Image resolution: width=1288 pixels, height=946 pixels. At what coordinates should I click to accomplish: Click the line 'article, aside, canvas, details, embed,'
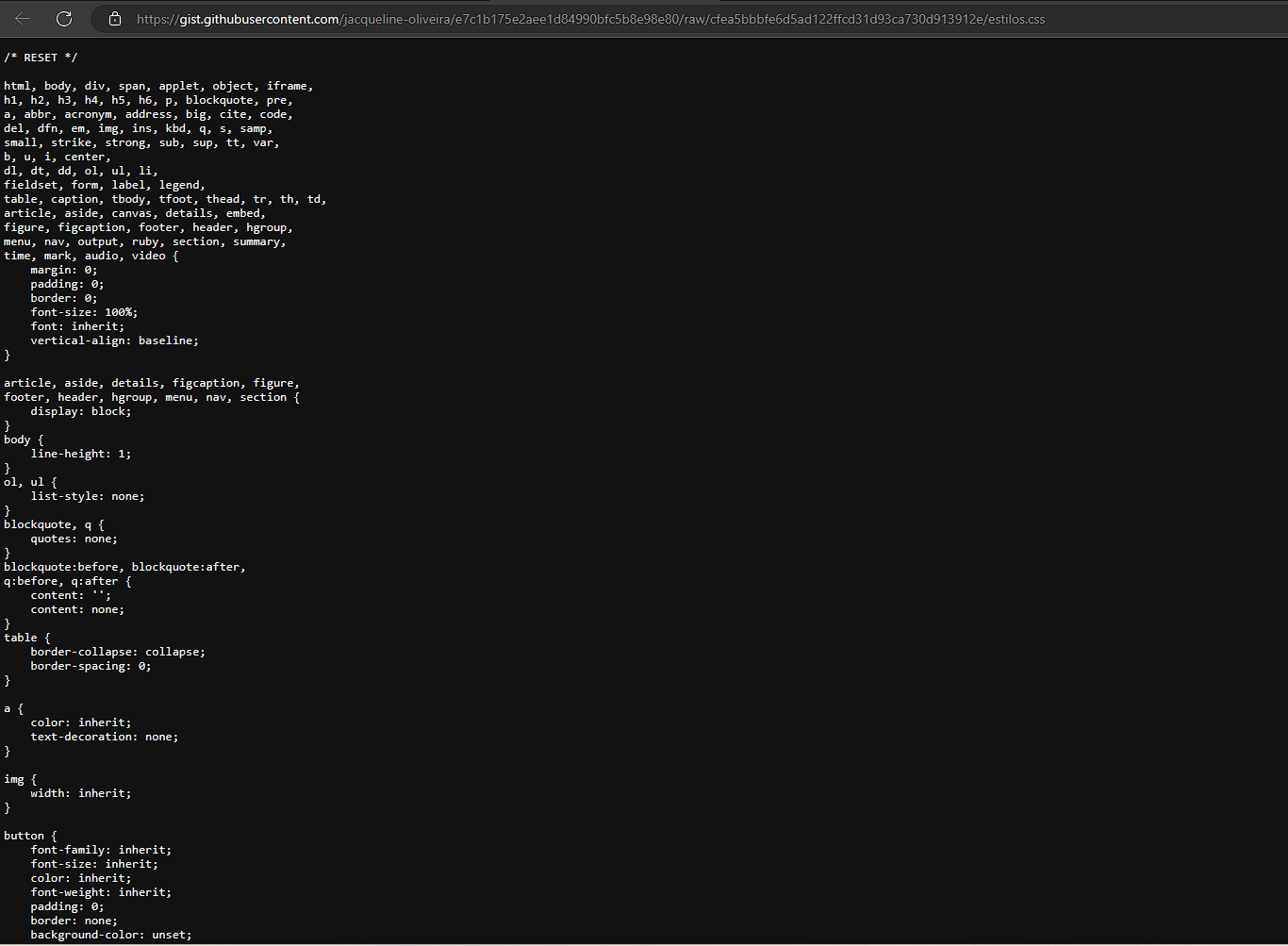(x=135, y=213)
